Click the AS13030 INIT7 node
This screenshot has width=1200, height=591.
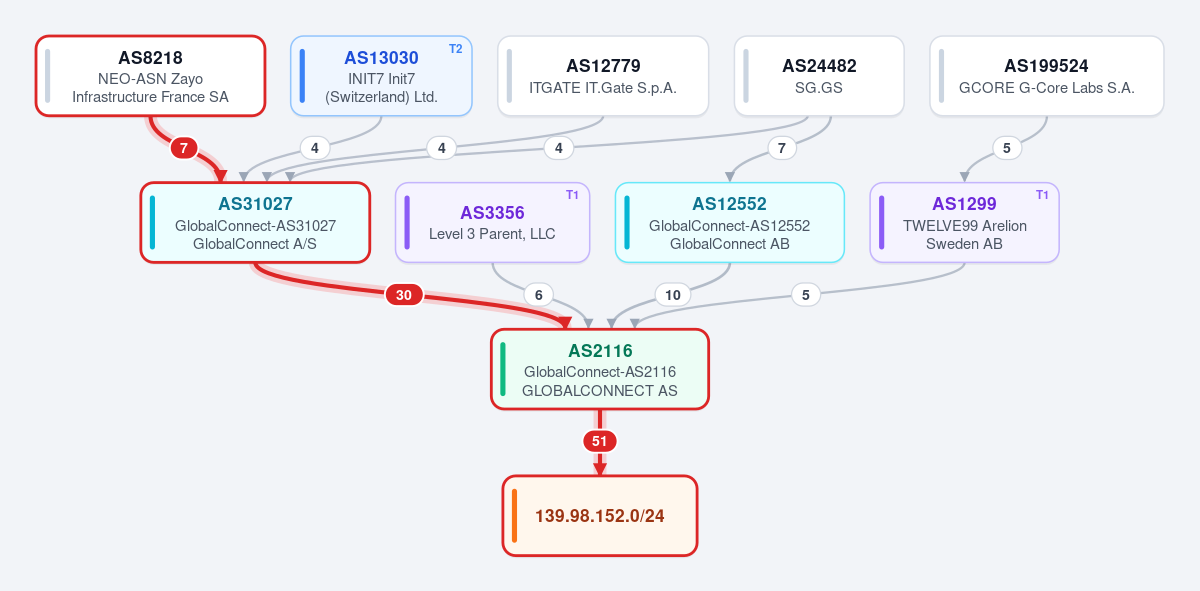click(x=381, y=76)
